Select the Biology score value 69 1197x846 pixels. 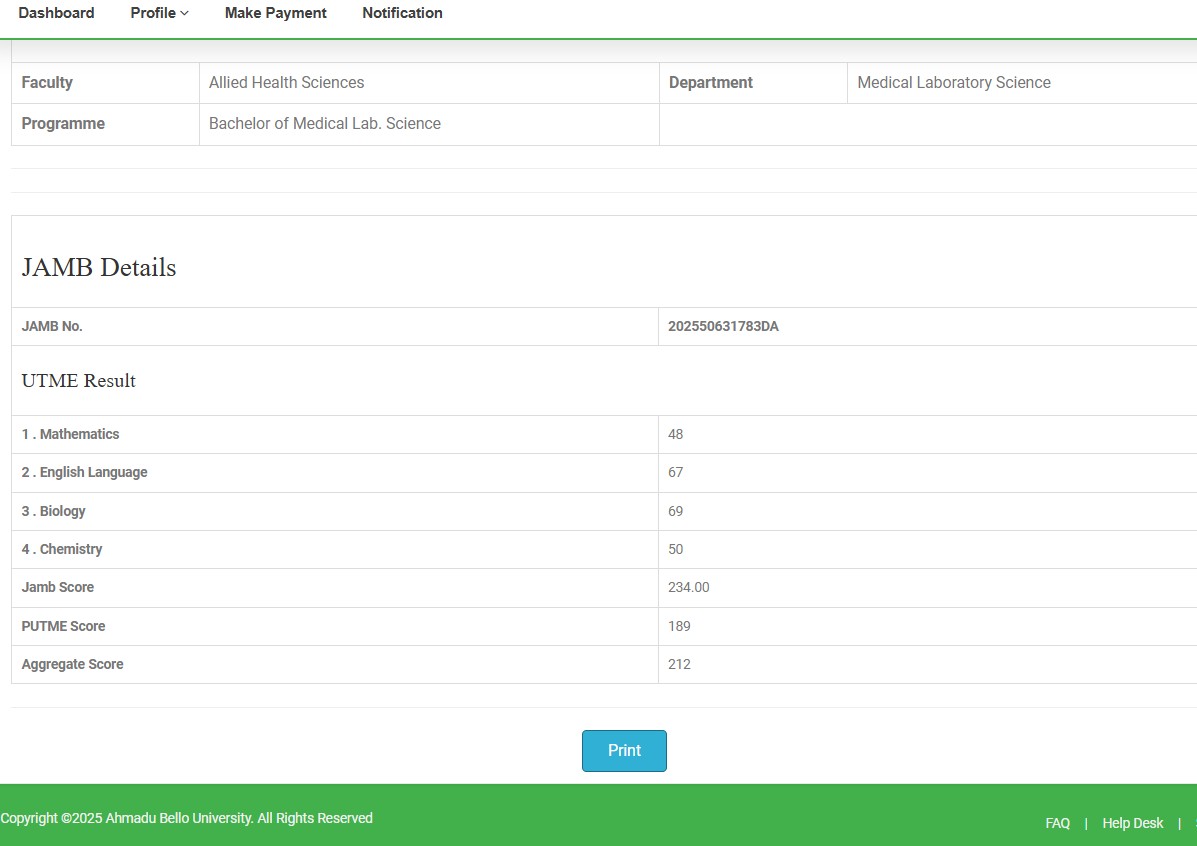[676, 511]
